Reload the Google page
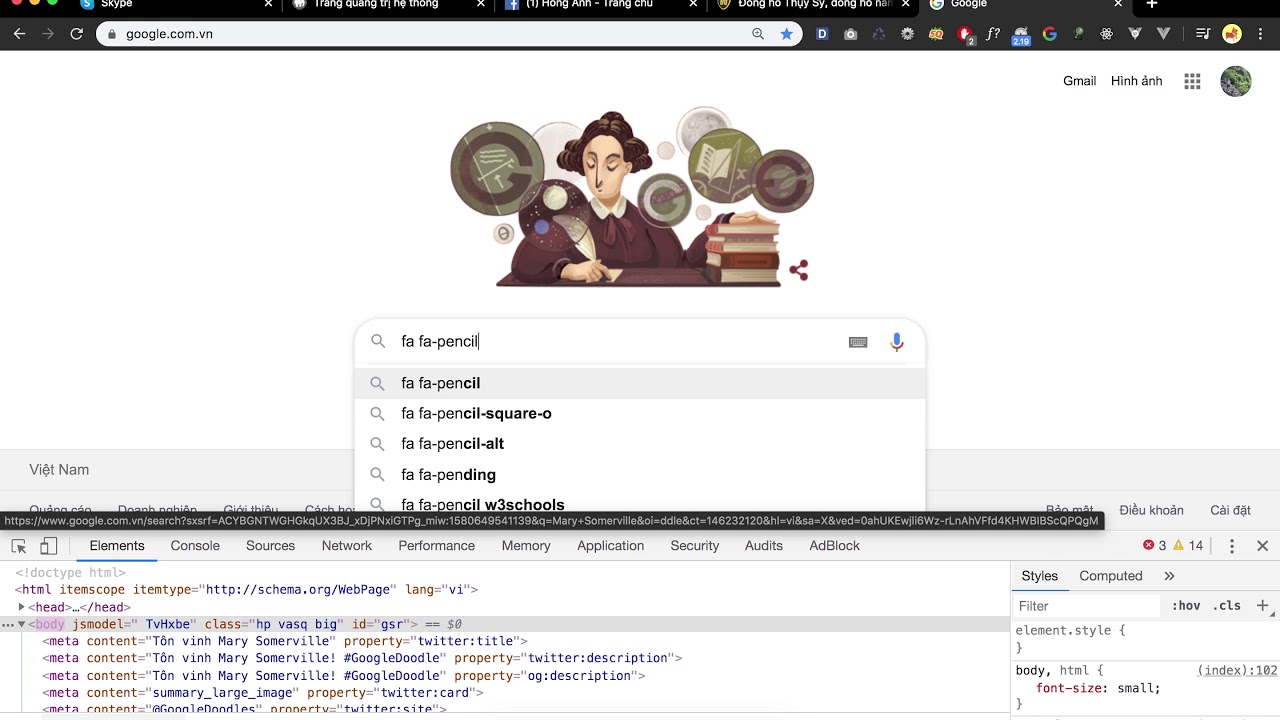 tap(76, 34)
